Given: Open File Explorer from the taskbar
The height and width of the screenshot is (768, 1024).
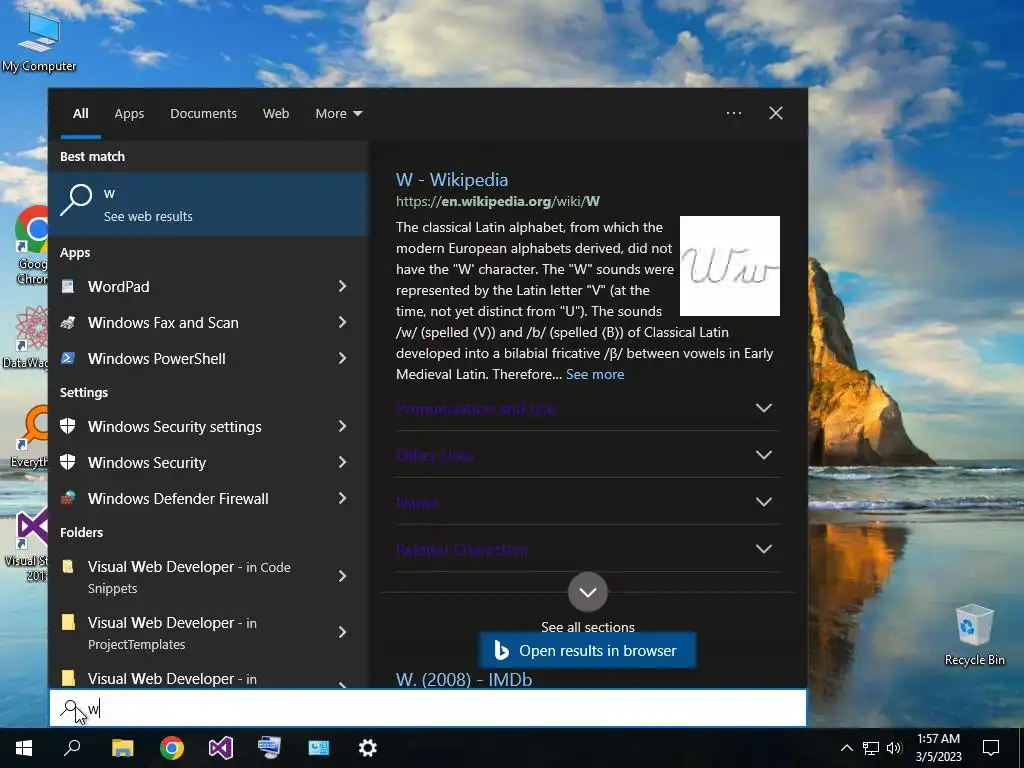Looking at the screenshot, I should (122, 748).
